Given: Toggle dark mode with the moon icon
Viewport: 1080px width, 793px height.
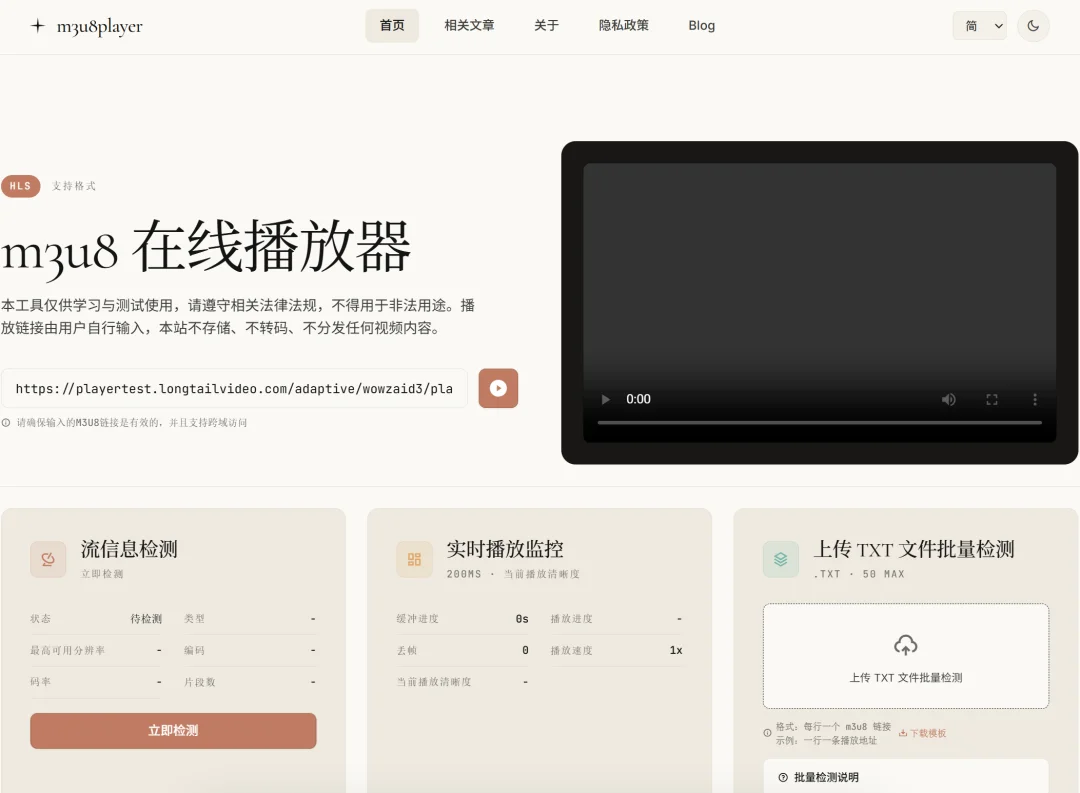Looking at the screenshot, I should [1033, 25].
